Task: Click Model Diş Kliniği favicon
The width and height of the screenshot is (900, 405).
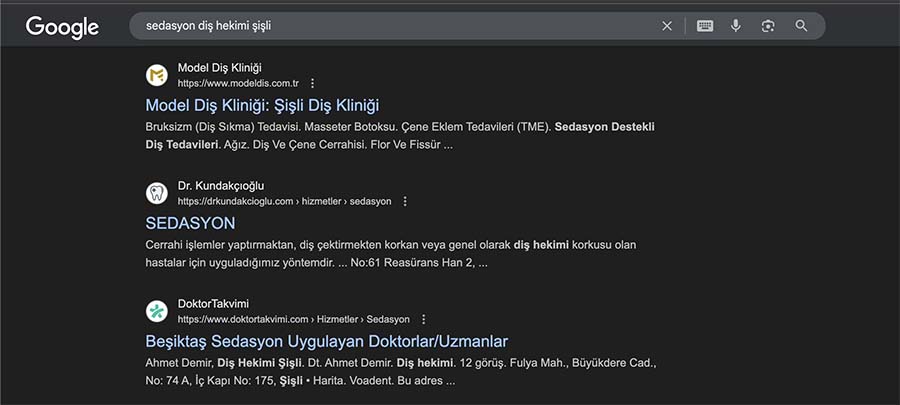Action: (157, 75)
